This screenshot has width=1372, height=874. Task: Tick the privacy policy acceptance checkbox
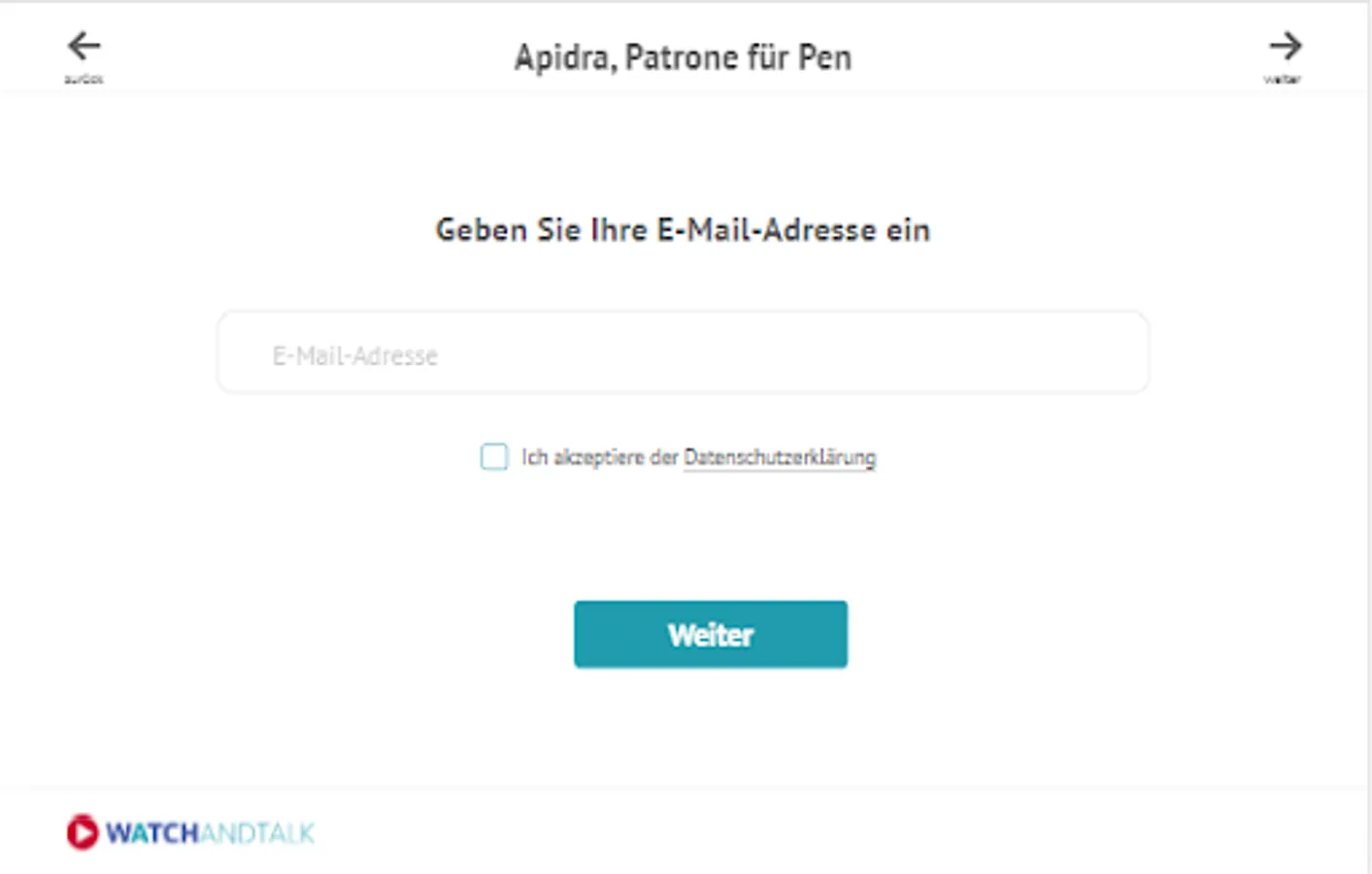[494, 456]
